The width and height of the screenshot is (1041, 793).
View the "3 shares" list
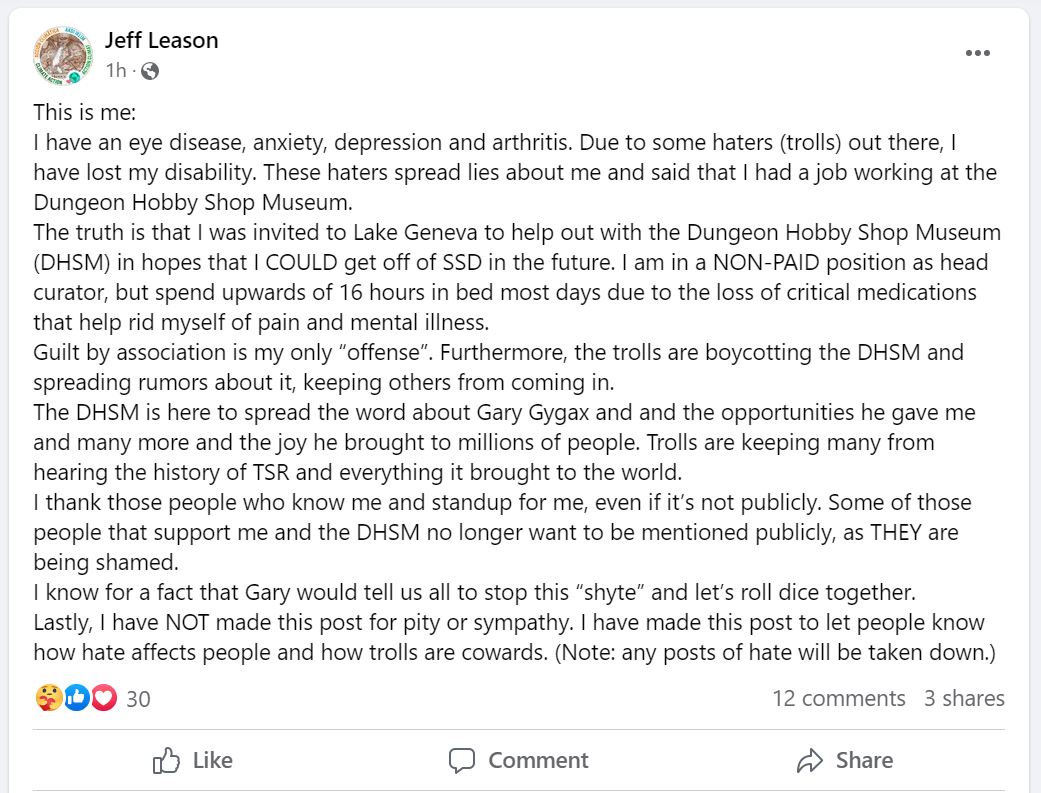click(x=963, y=698)
